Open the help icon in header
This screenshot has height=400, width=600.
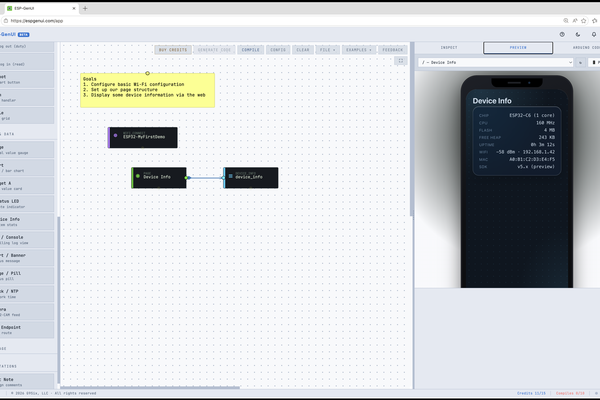click(x=562, y=34)
